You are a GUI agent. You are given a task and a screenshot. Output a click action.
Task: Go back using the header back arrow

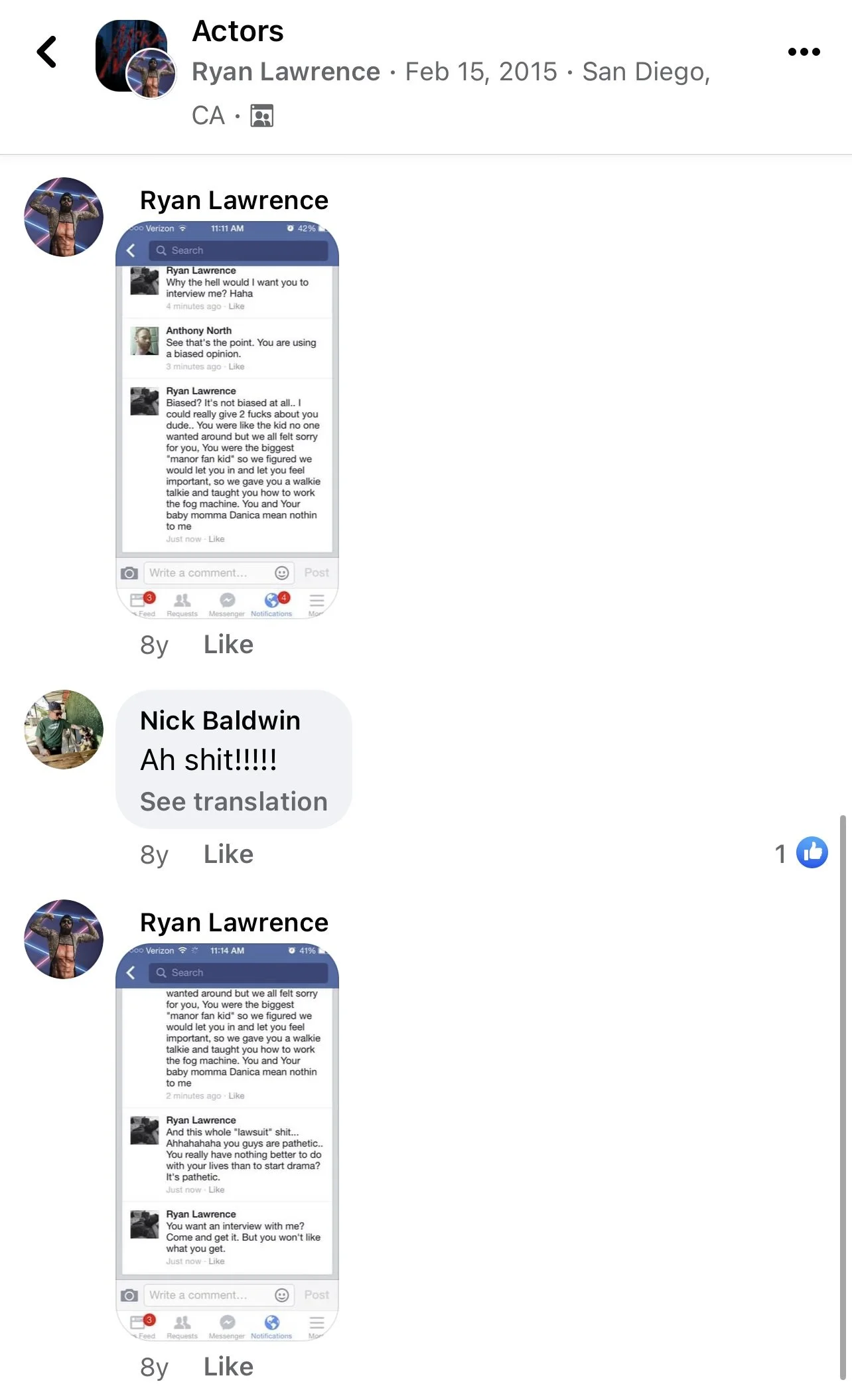[x=46, y=52]
